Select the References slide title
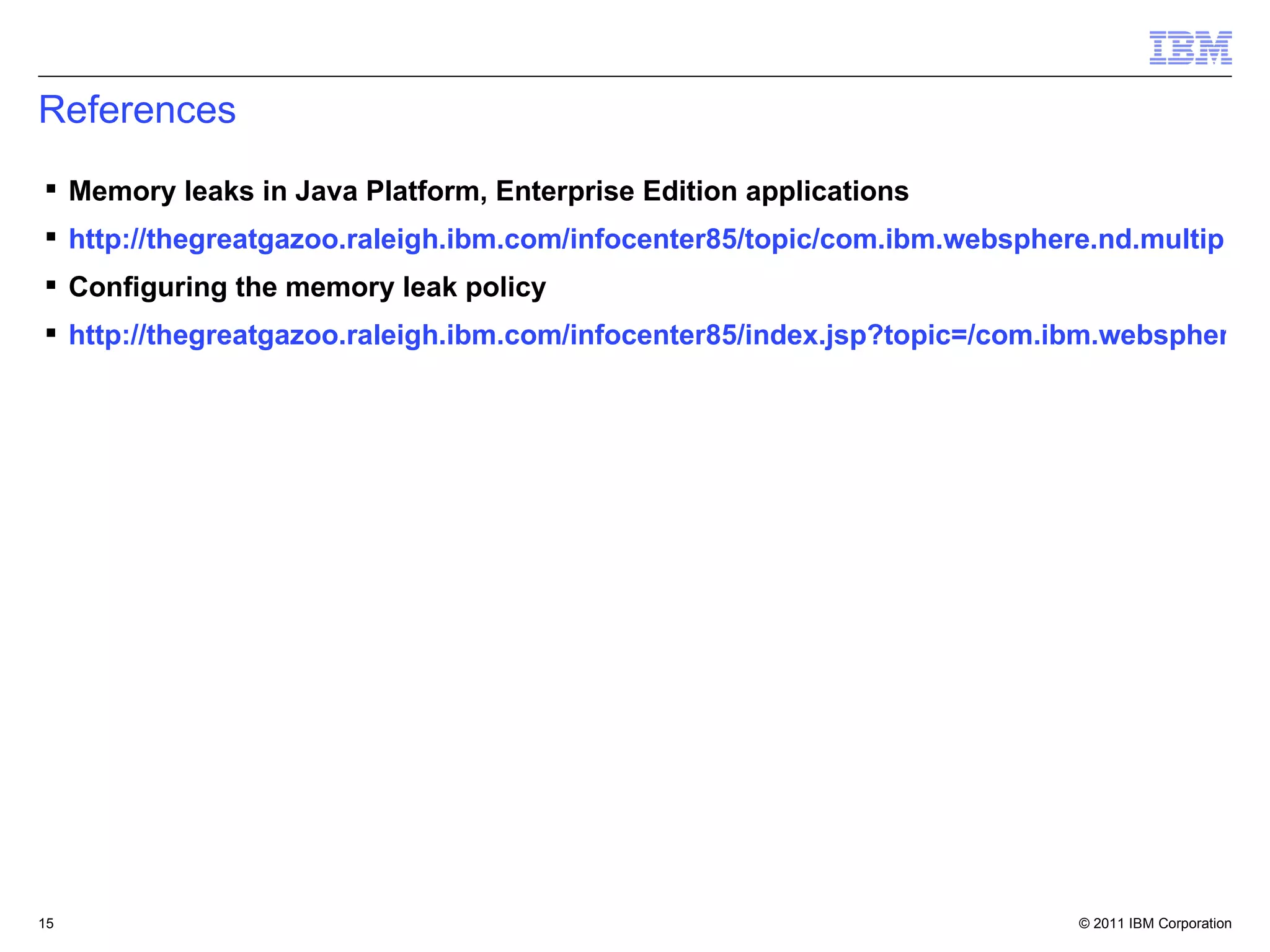This screenshot has height=952, width=1270. click(137, 110)
